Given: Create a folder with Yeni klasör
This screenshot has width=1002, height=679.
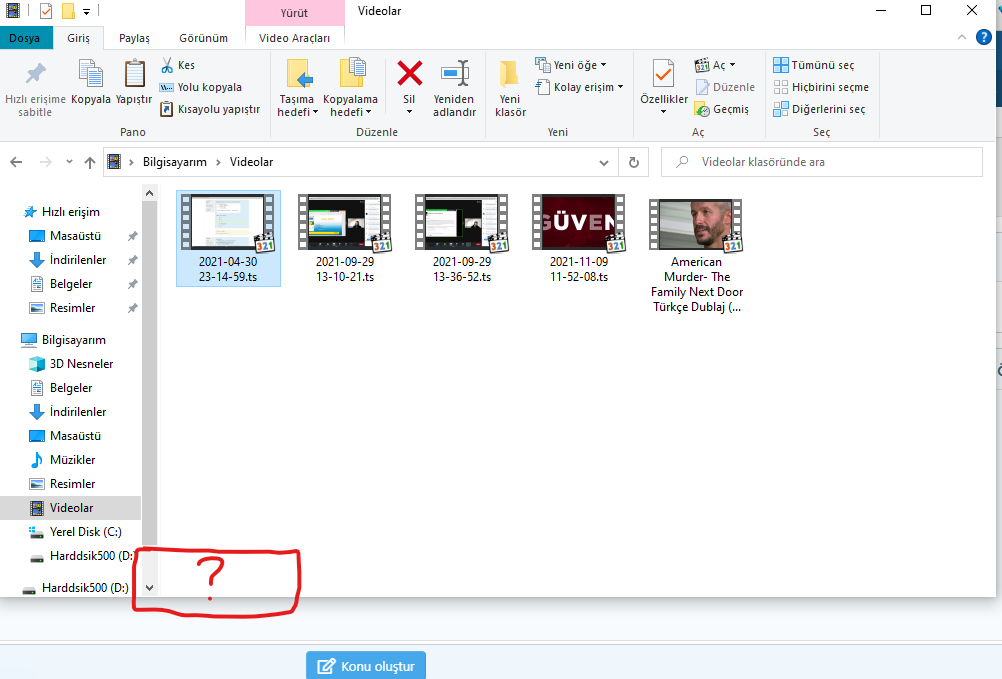Looking at the screenshot, I should click(510, 89).
